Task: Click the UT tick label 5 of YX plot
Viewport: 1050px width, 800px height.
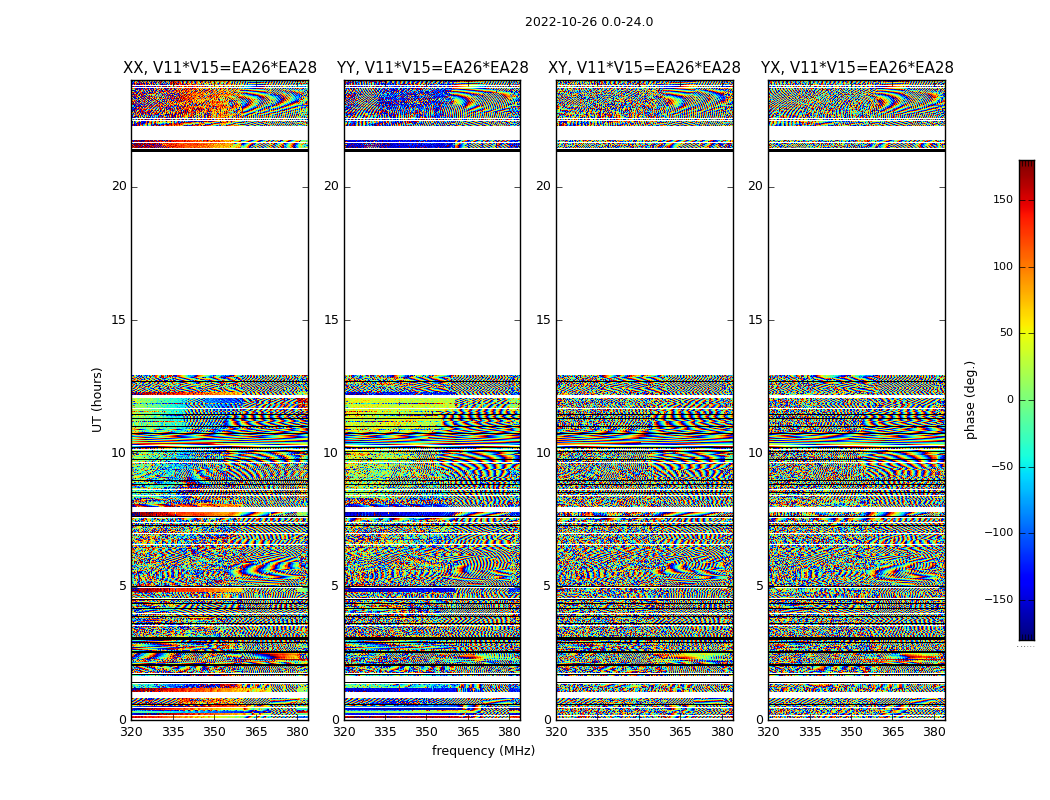Action: (759, 586)
